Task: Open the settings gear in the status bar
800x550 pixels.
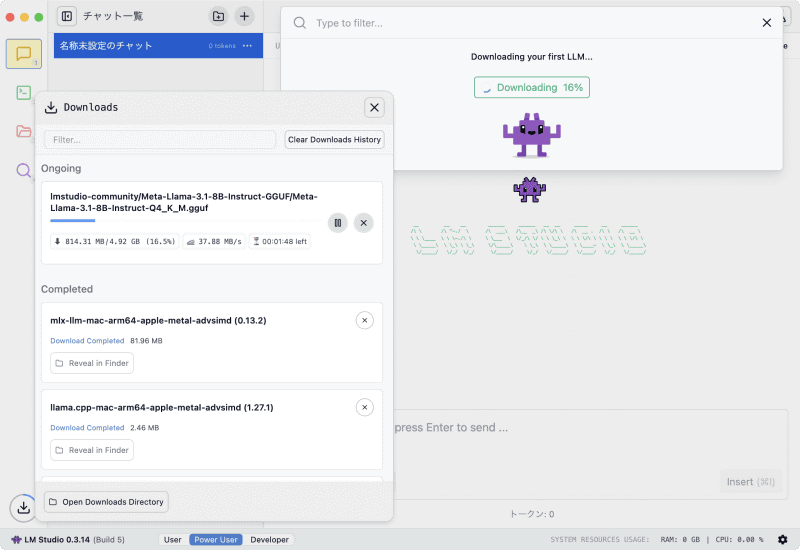Action: coord(783,539)
